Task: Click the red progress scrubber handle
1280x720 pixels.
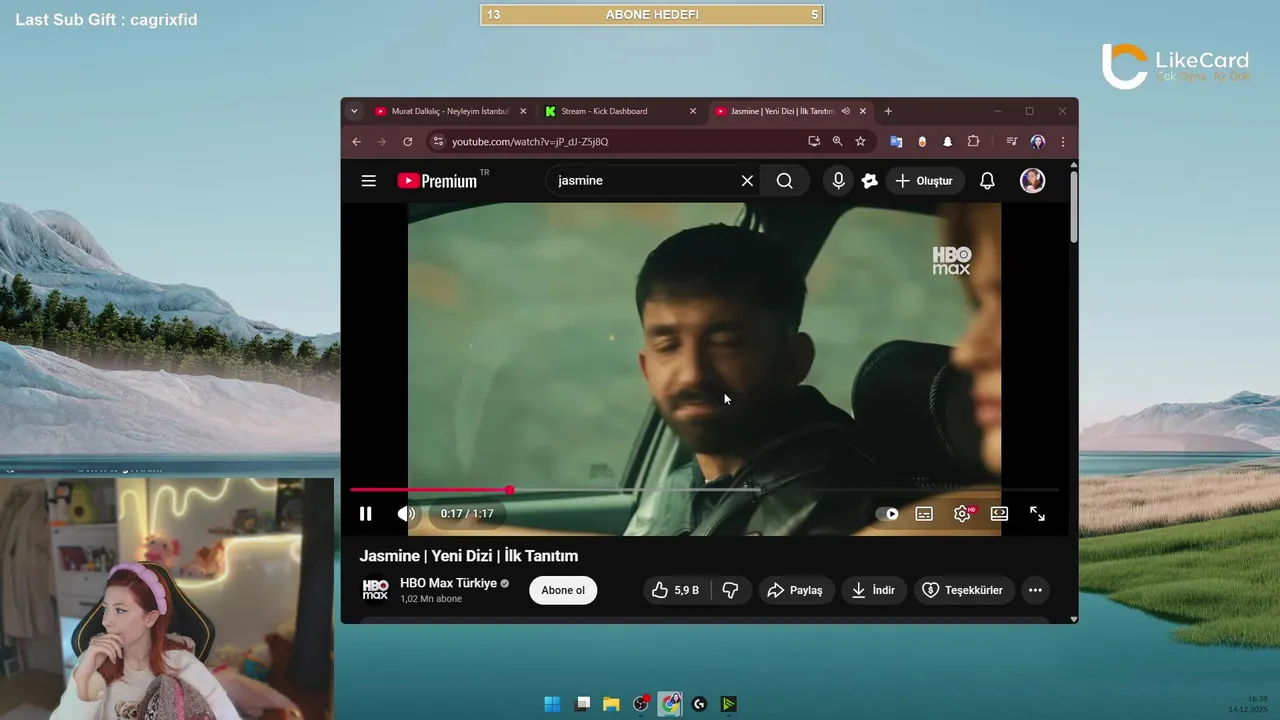Action: 510,490
